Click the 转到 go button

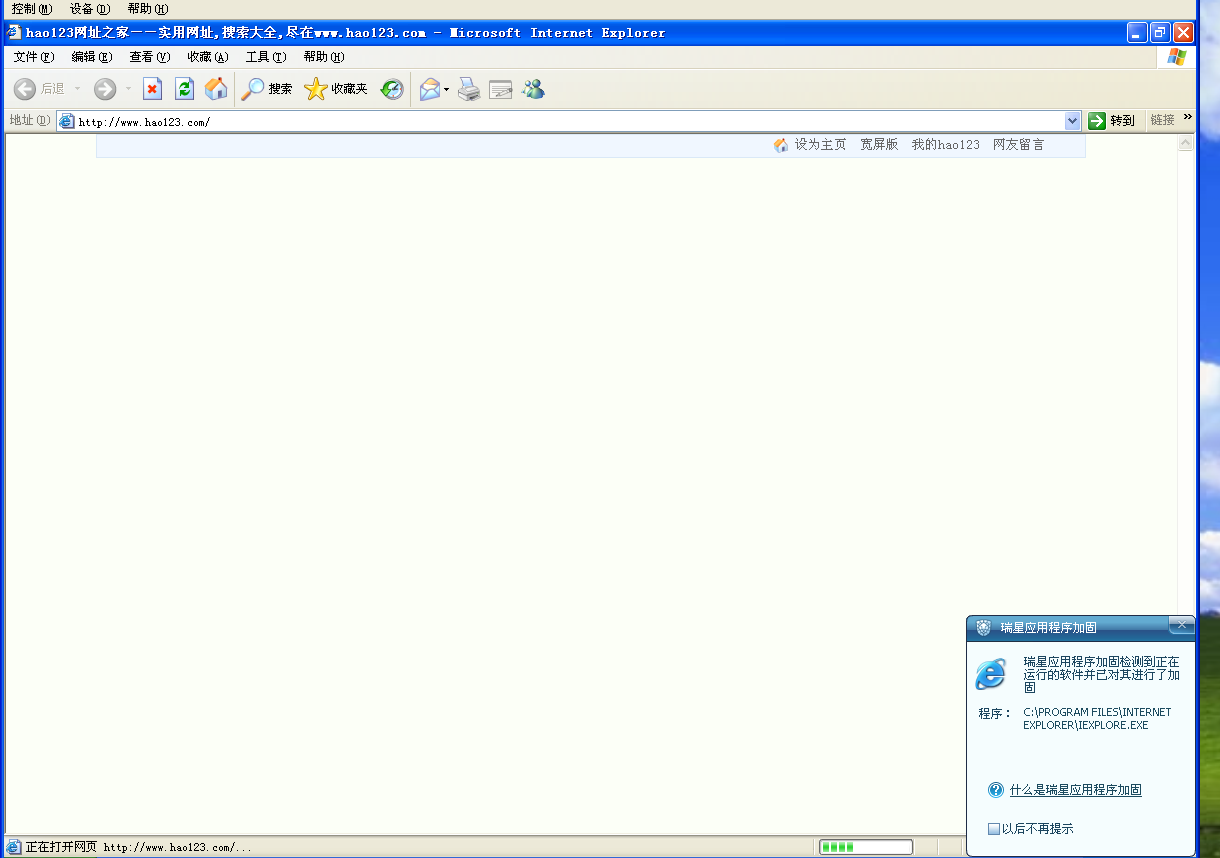coord(1112,120)
